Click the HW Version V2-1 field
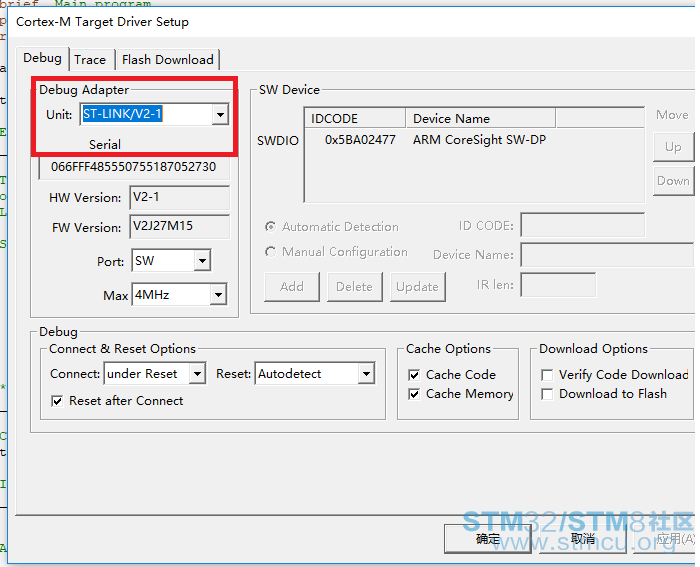Image resolution: width=700 pixels, height=567 pixels. [179, 197]
